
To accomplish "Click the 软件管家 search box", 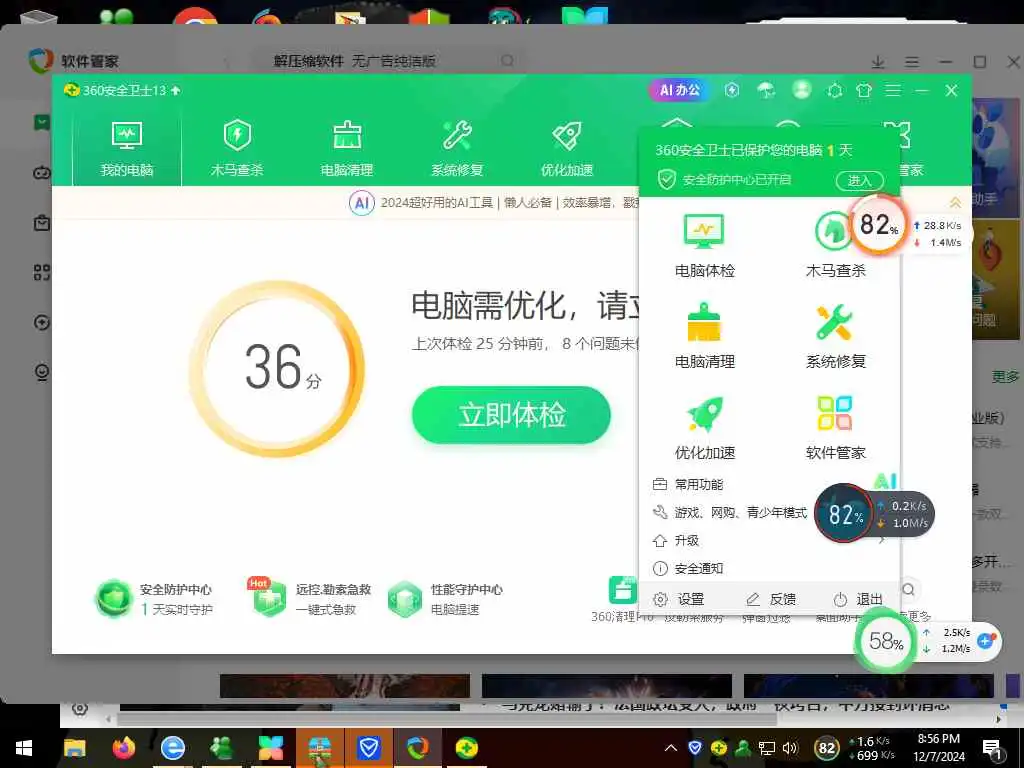I will tap(390, 61).
